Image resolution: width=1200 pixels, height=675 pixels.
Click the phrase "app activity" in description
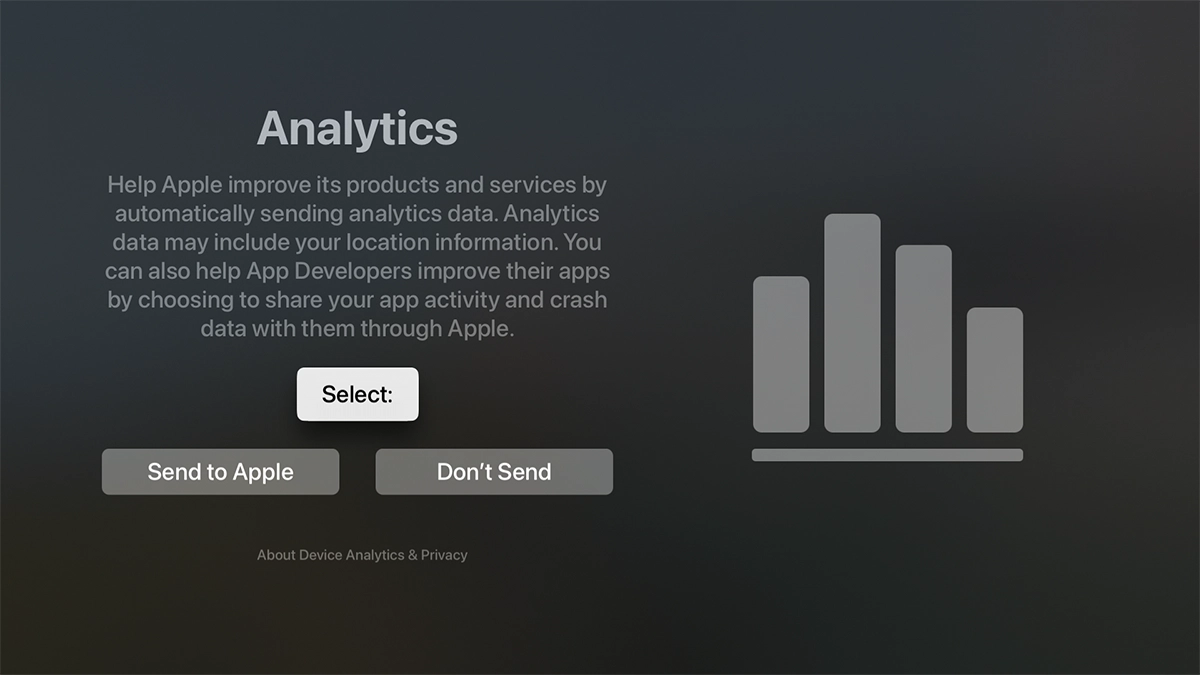click(x=448, y=300)
